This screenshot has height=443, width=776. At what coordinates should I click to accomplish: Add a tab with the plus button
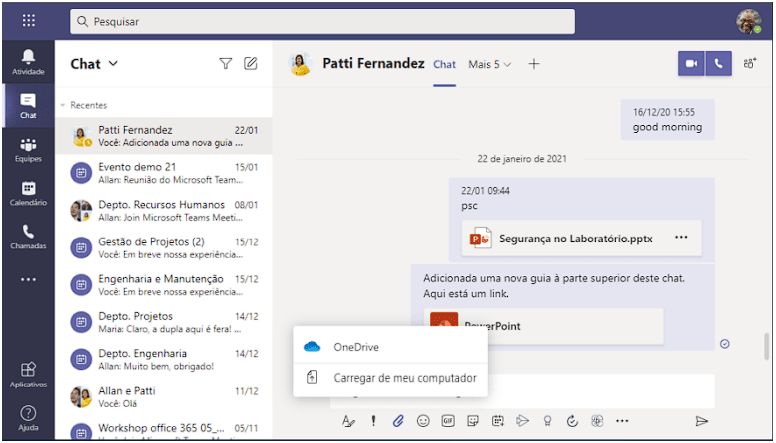click(x=534, y=64)
